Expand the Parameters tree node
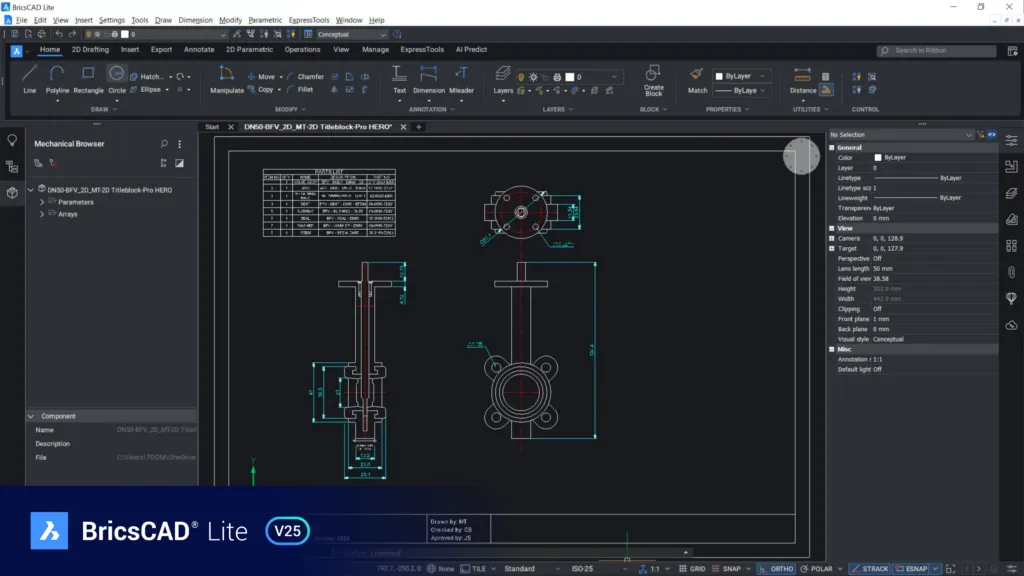Image resolution: width=1024 pixels, height=576 pixels. (x=42, y=202)
